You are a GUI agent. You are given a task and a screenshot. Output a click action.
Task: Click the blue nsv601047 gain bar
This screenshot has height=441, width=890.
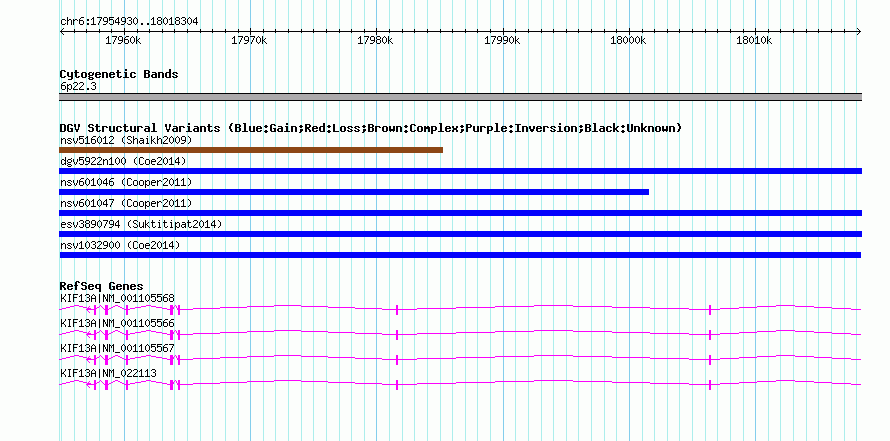click(x=460, y=213)
